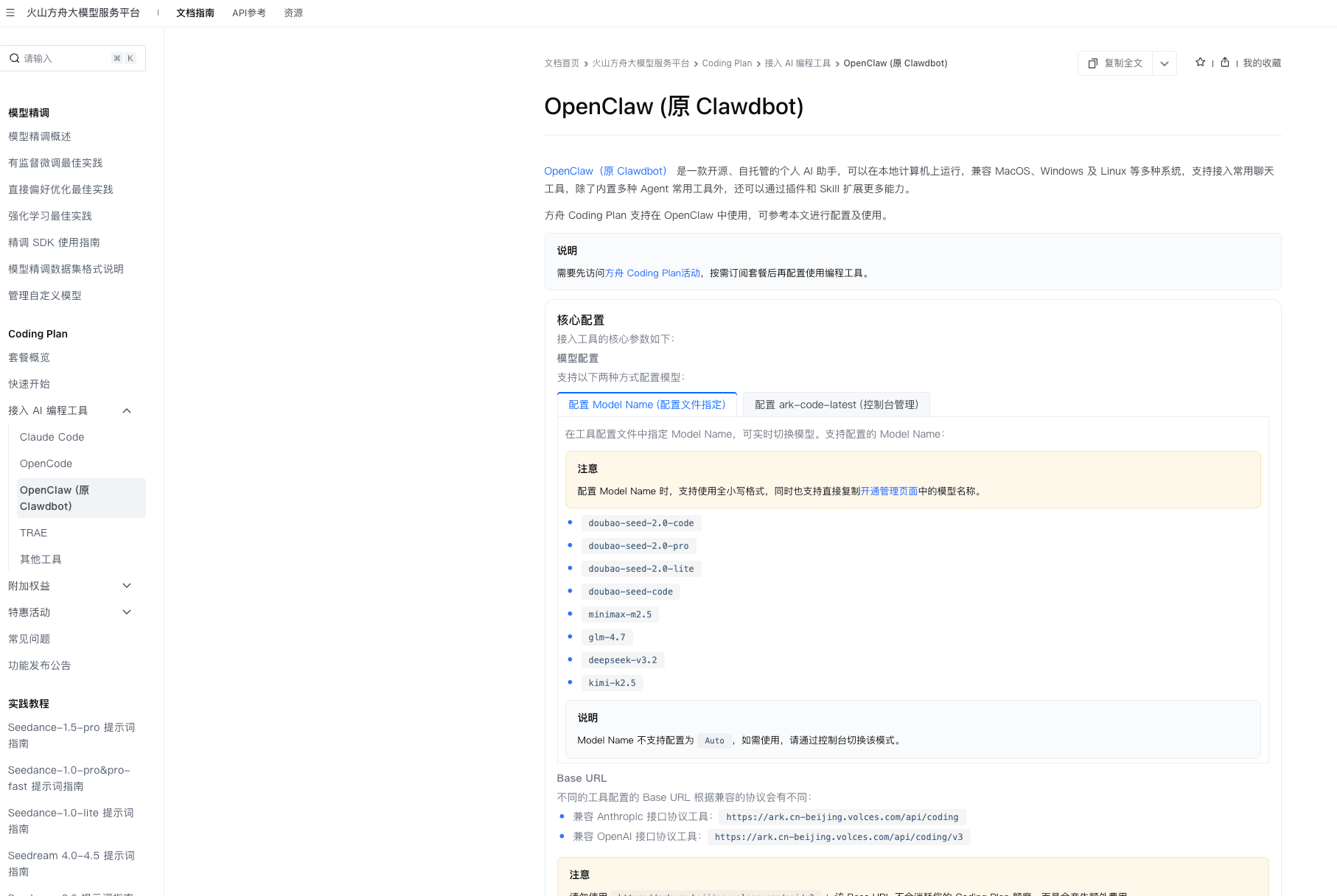Go to 文档首页 breadcrumb
The image size is (1337, 896).
tap(562, 63)
